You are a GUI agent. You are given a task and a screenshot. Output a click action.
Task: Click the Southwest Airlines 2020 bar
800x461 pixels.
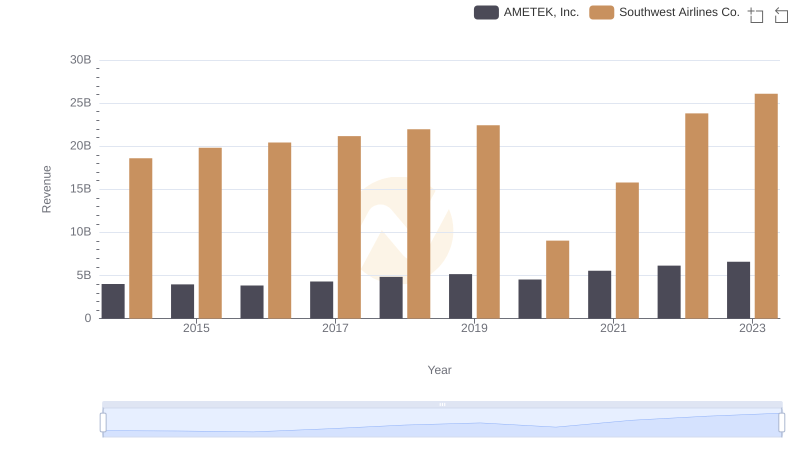(558, 279)
